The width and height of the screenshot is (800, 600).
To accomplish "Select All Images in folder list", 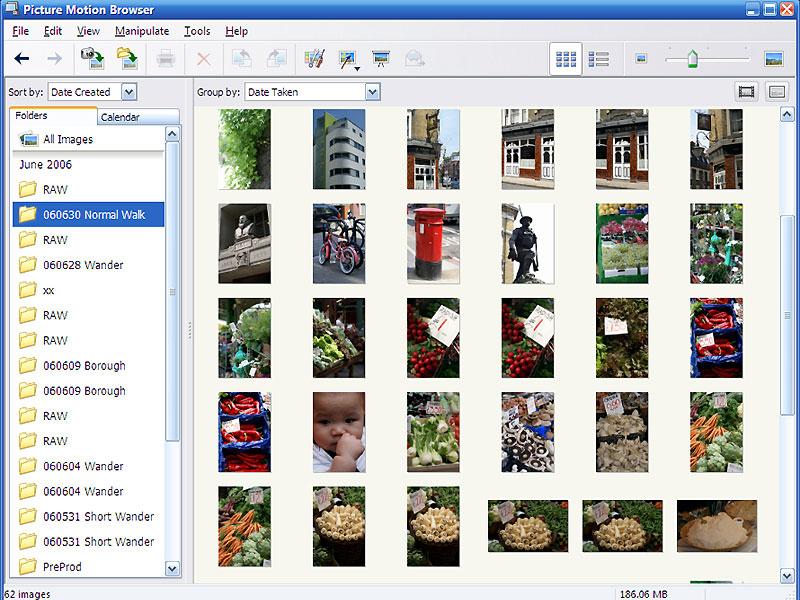I will tap(88, 139).
